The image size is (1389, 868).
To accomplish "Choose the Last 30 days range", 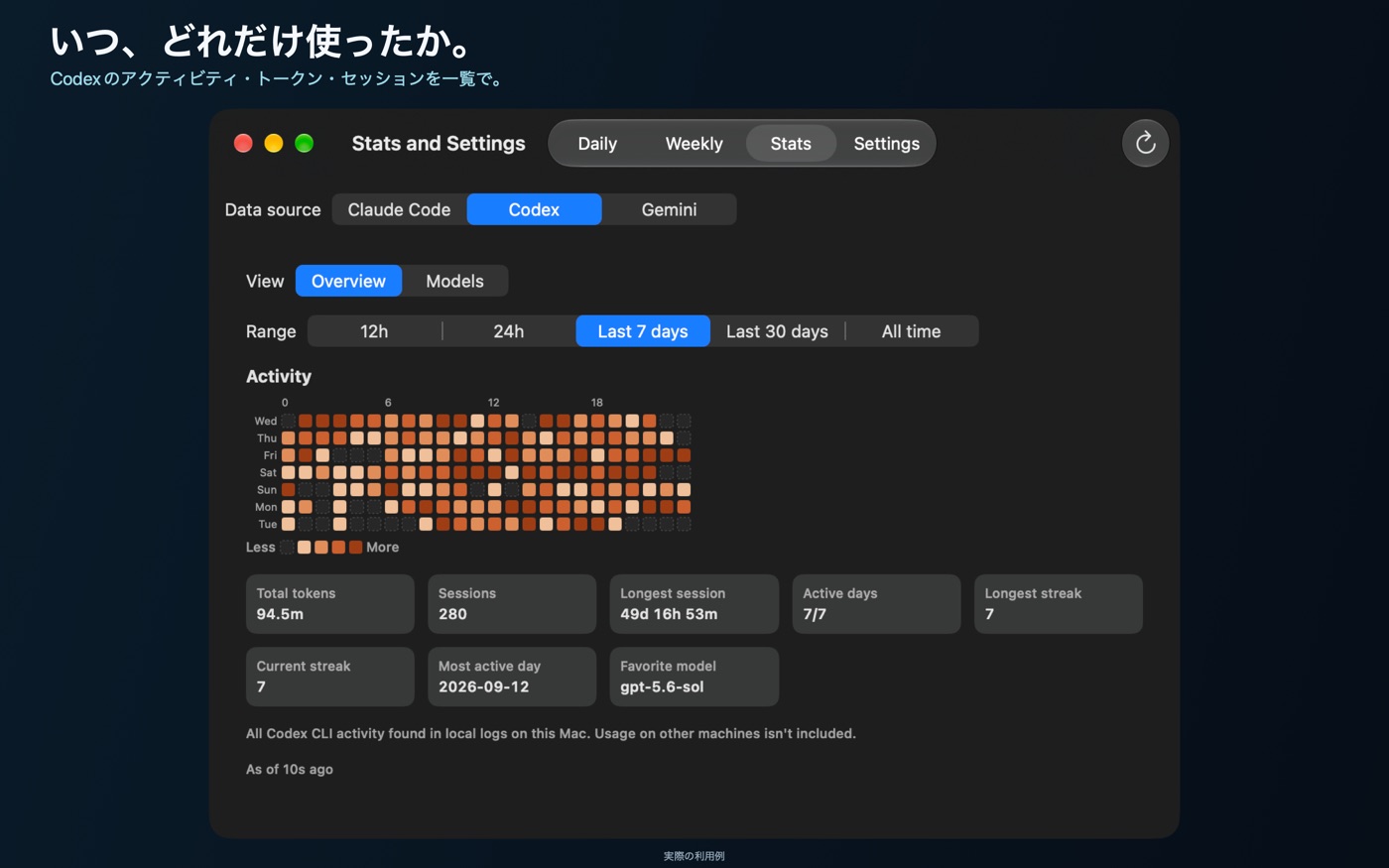I will pyautogui.click(x=777, y=331).
